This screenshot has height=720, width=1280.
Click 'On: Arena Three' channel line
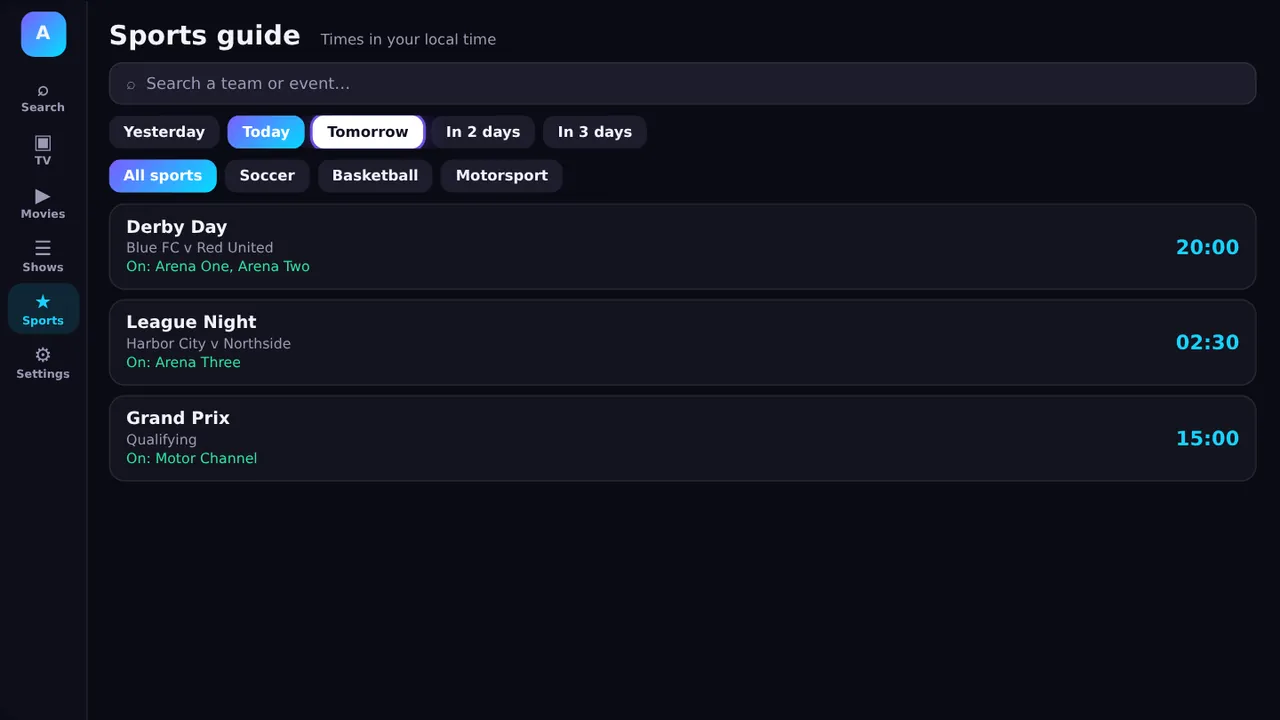[183, 363]
